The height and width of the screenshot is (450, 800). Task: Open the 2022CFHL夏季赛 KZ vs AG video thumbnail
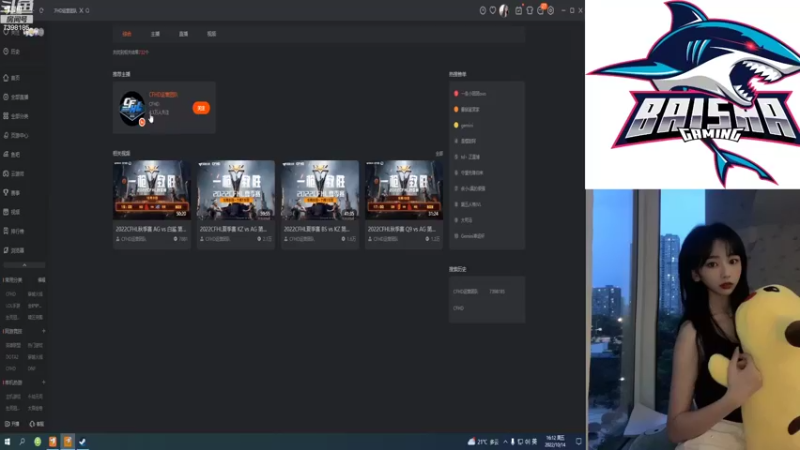click(x=236, y=189)
